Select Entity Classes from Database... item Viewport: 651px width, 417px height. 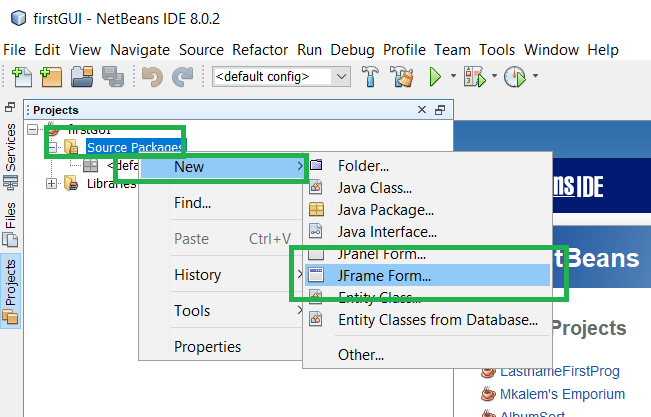pyautogui.click(x=428, y=320)
